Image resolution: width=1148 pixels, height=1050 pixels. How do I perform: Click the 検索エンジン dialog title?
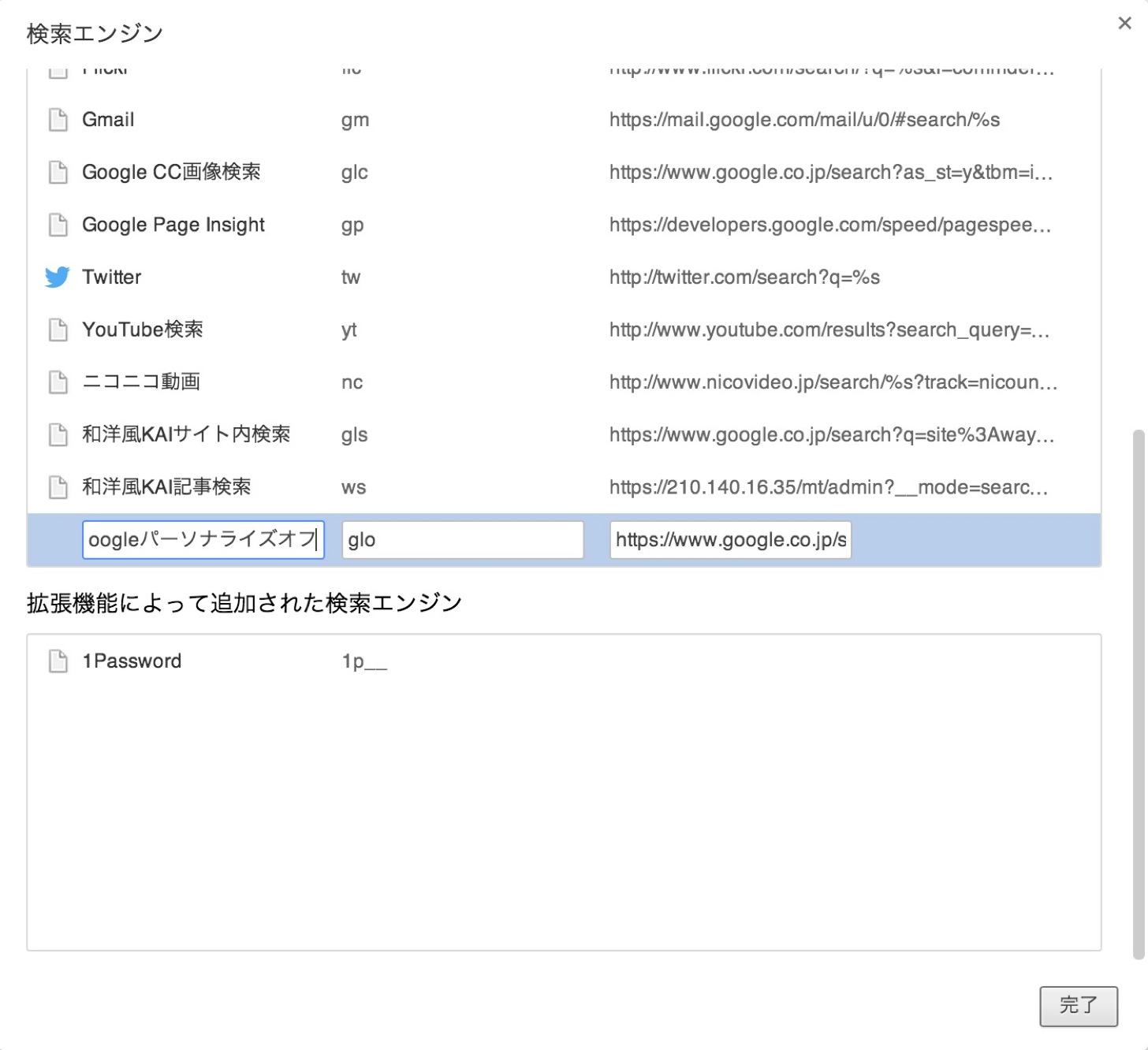coord(95,33)
